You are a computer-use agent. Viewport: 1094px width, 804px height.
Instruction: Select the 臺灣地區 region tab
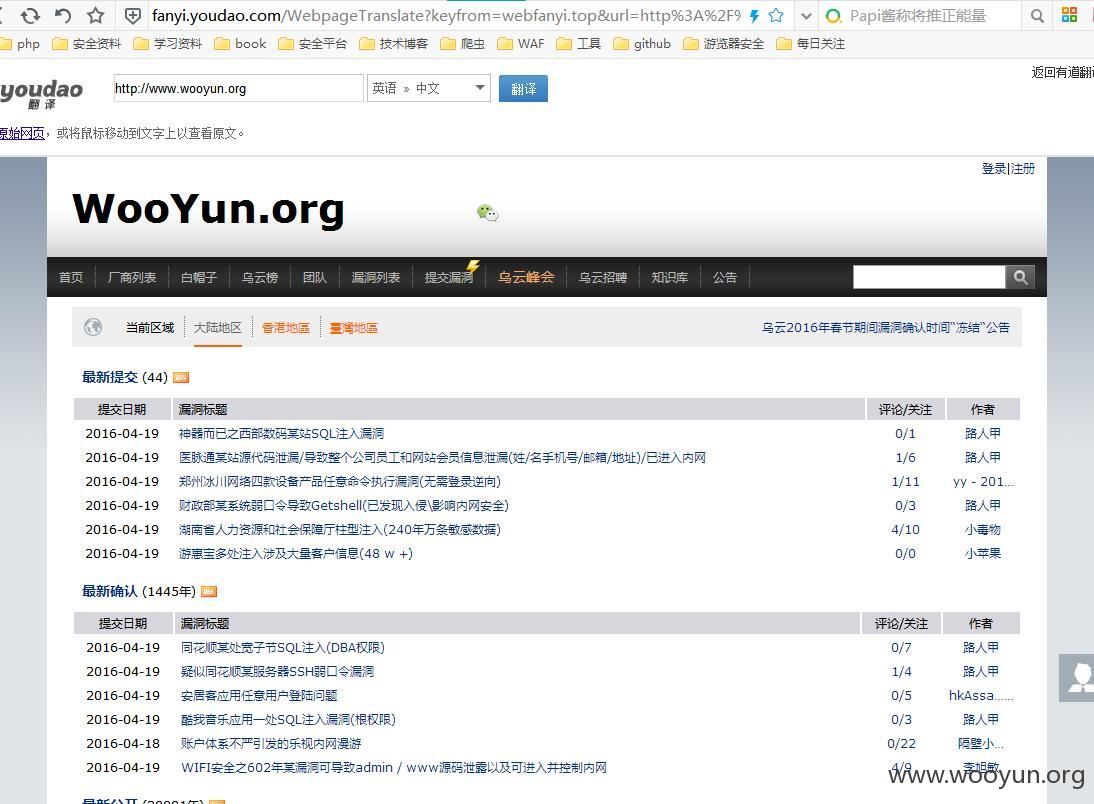point(354,328)
